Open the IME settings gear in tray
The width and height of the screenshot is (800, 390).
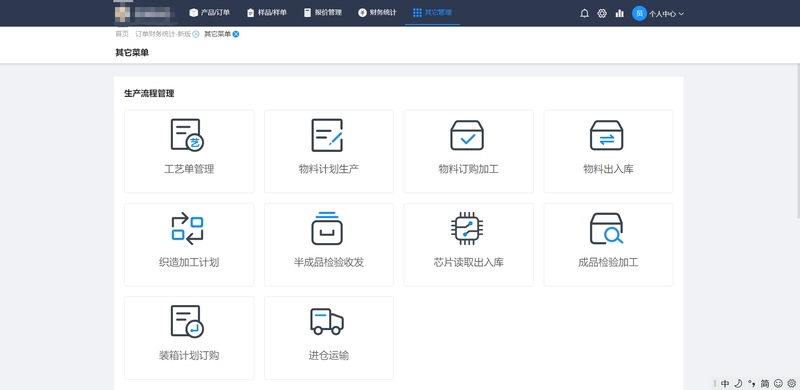[x=791, y=383]
